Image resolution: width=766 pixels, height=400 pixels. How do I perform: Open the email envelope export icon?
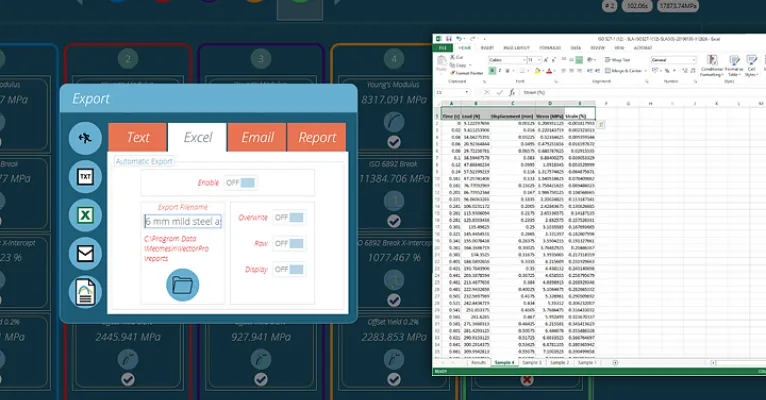click(x=85, y=253)
